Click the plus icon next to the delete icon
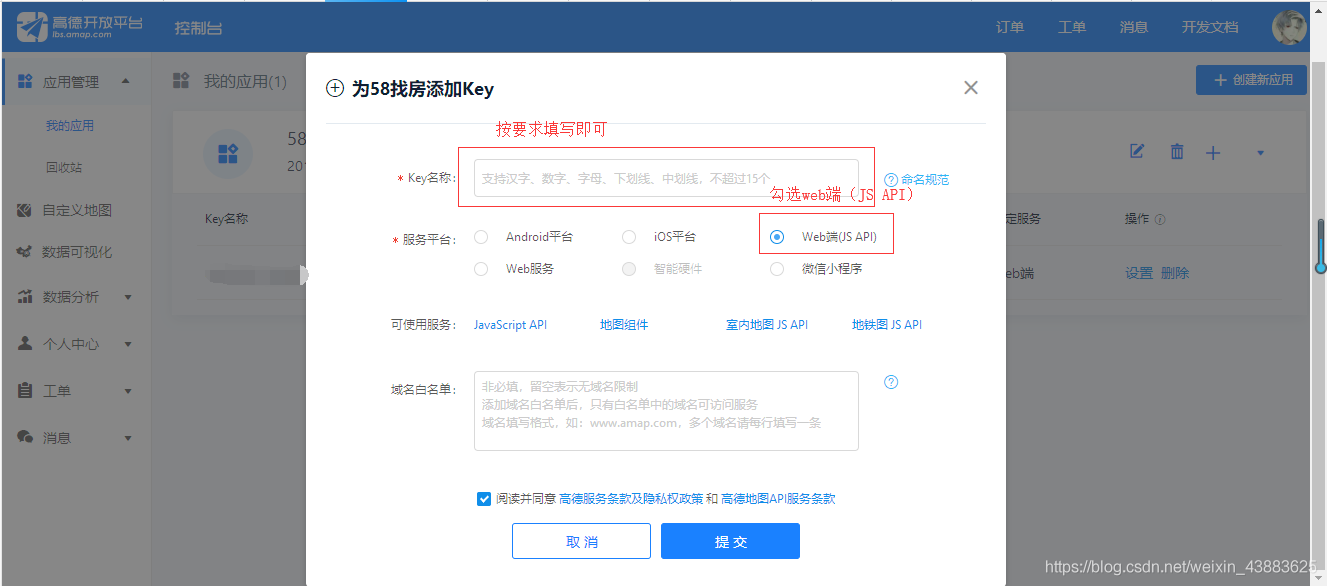The image size is (1327, 586). [1213, 152]
